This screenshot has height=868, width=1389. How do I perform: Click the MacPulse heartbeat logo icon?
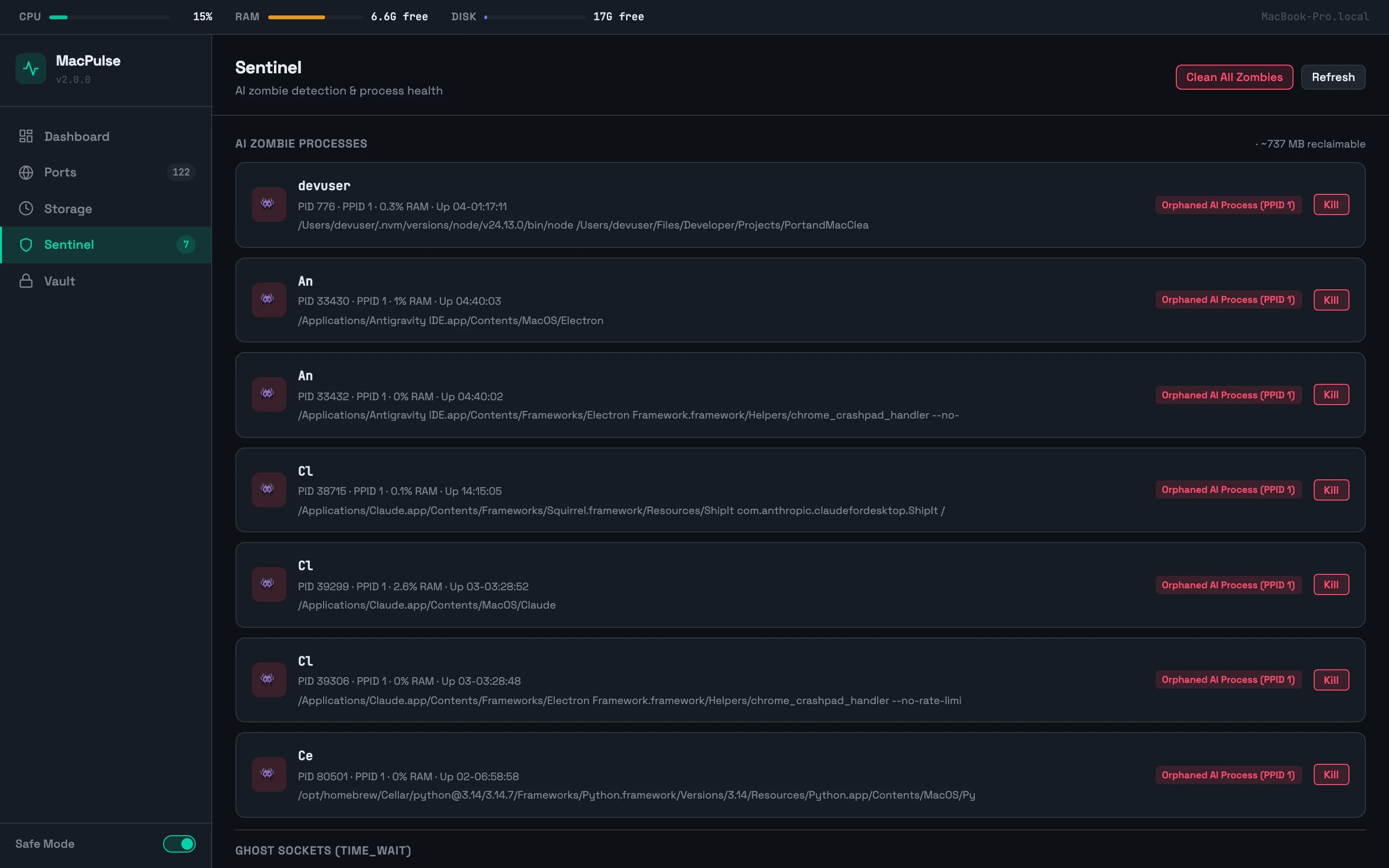click(x=31, y=69)
